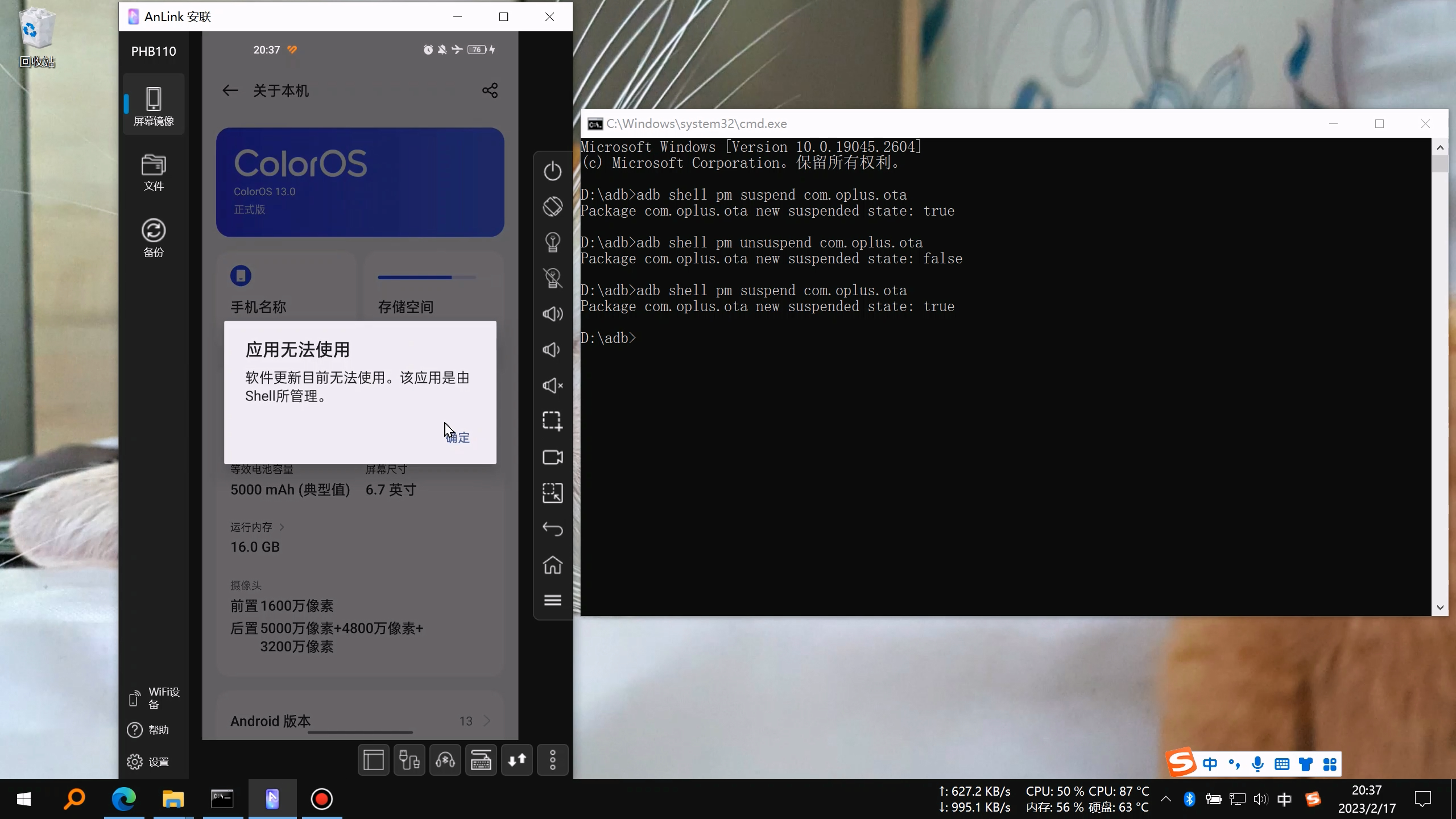This screenshot has width=1456, height=819.
Task: Open the 帮助 help page
Action: pyautogui.click(x=148, y=730)
